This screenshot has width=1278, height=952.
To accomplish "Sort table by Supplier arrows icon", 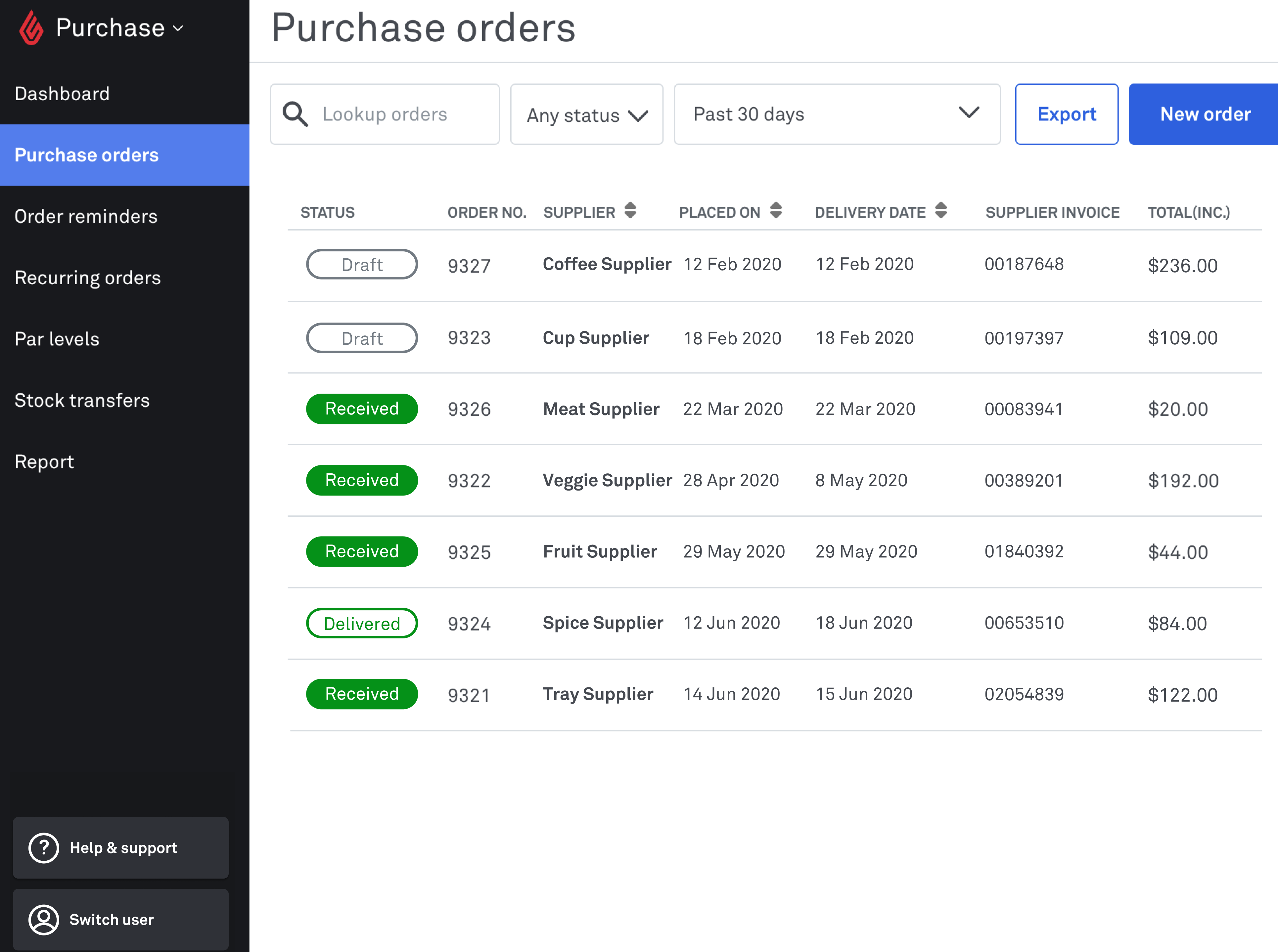I will coord(630,211).
